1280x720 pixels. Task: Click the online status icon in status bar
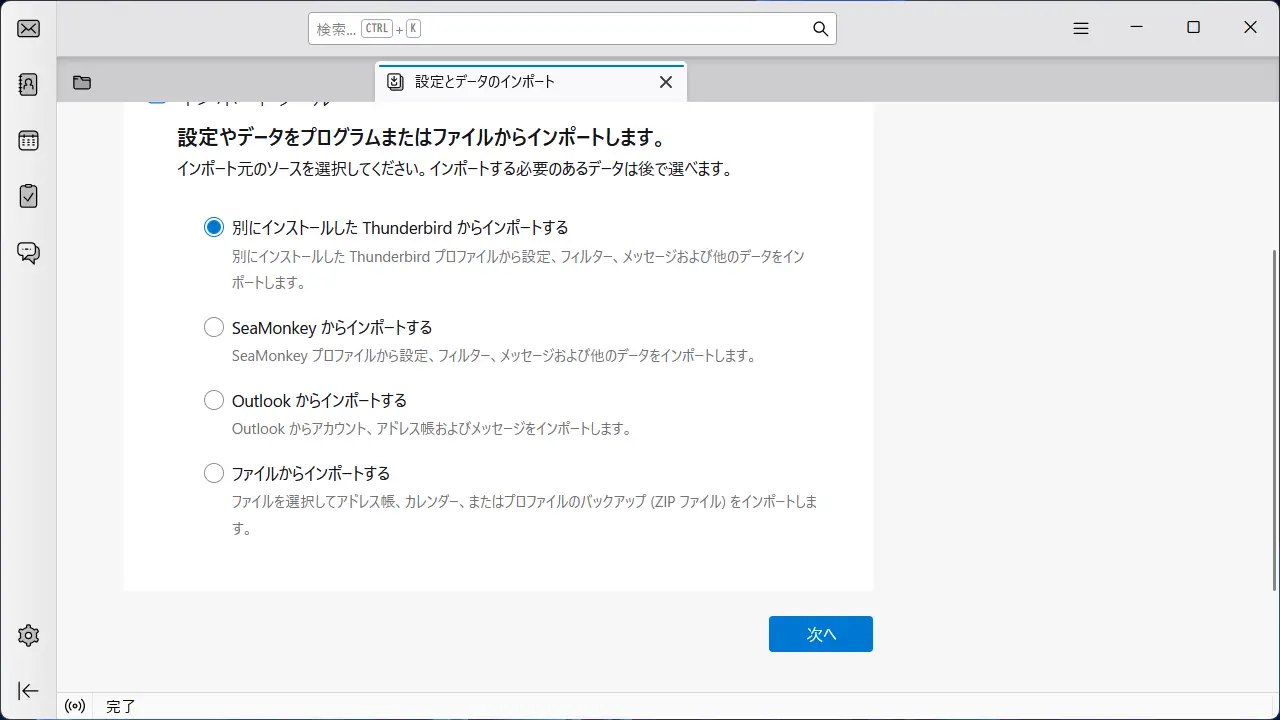click(75, 706)
